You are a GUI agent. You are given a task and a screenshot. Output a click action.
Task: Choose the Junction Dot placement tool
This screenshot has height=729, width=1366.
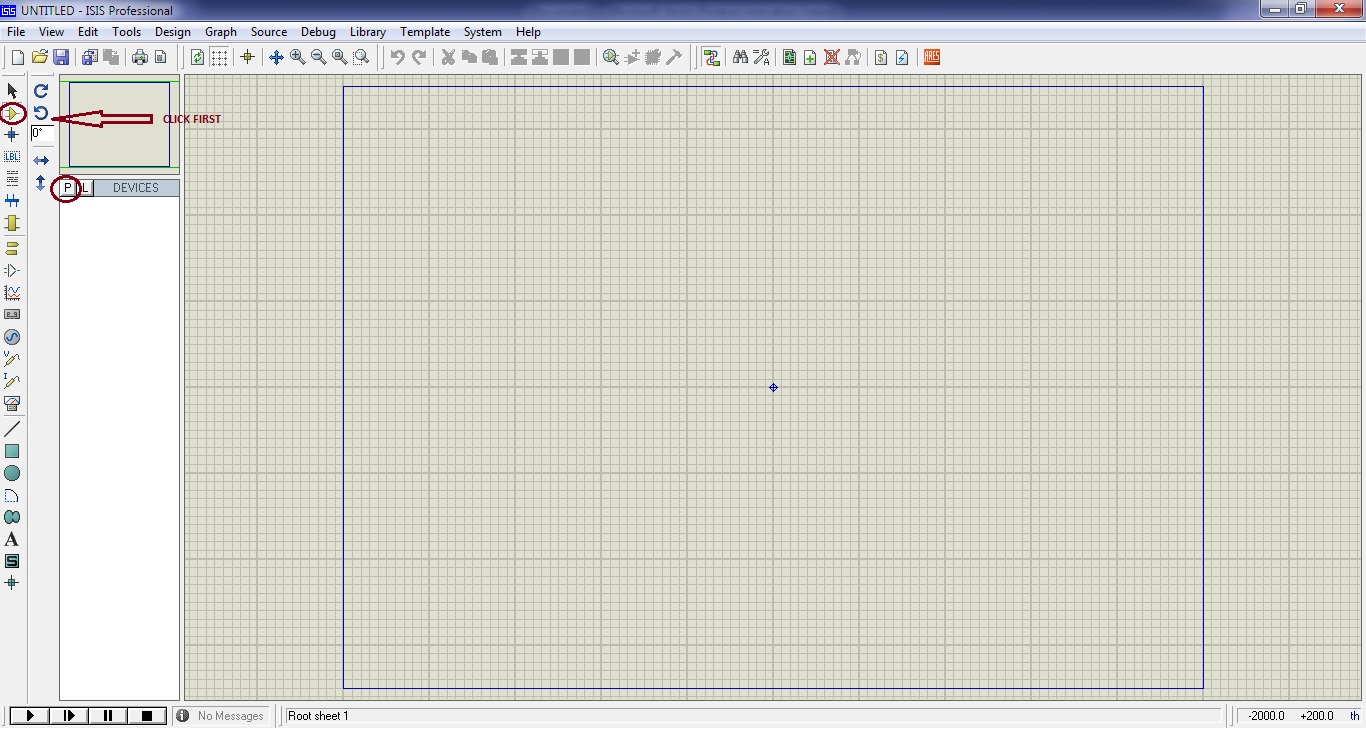pyautogui.click(x=12, y=135)
